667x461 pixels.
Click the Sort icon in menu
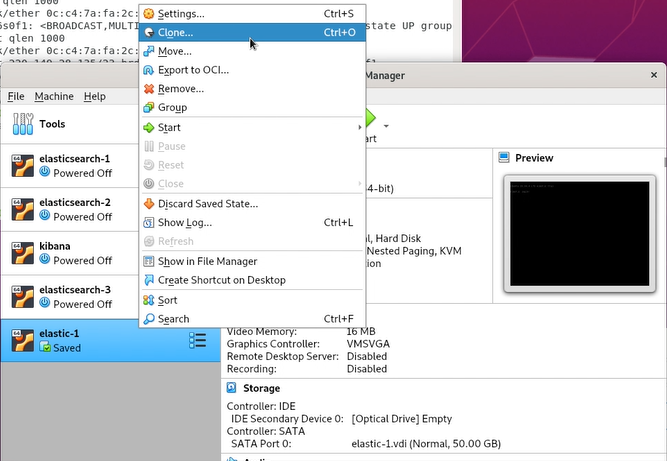(x=148, y=300)
